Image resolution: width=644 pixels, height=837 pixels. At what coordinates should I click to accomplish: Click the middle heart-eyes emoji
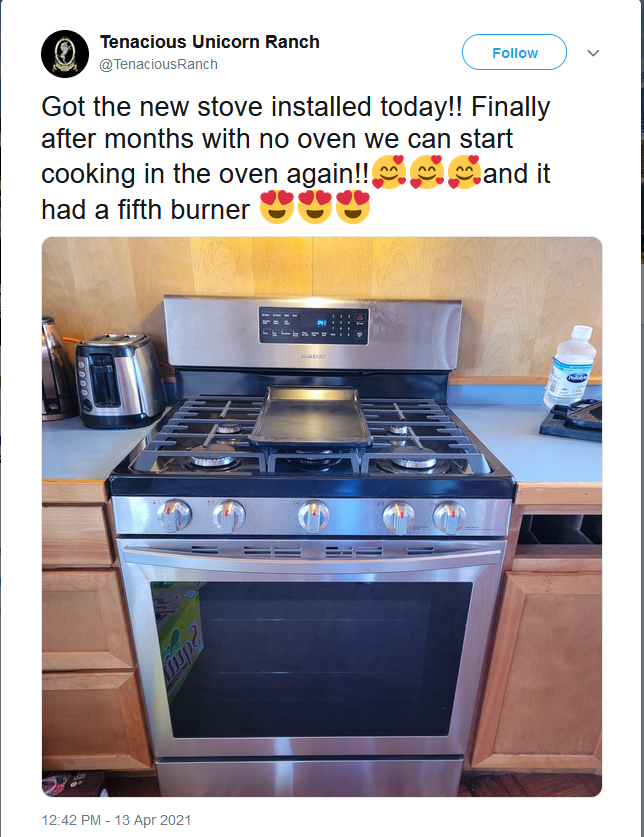(315, 207)
